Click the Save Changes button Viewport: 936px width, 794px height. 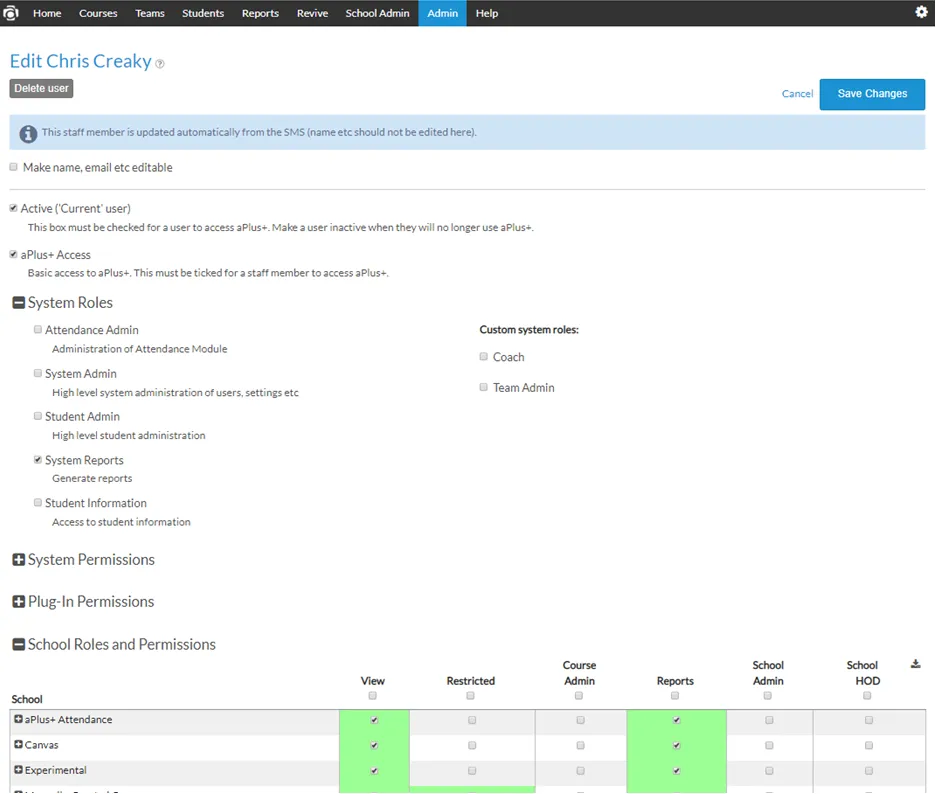click(x=872, y=94)
